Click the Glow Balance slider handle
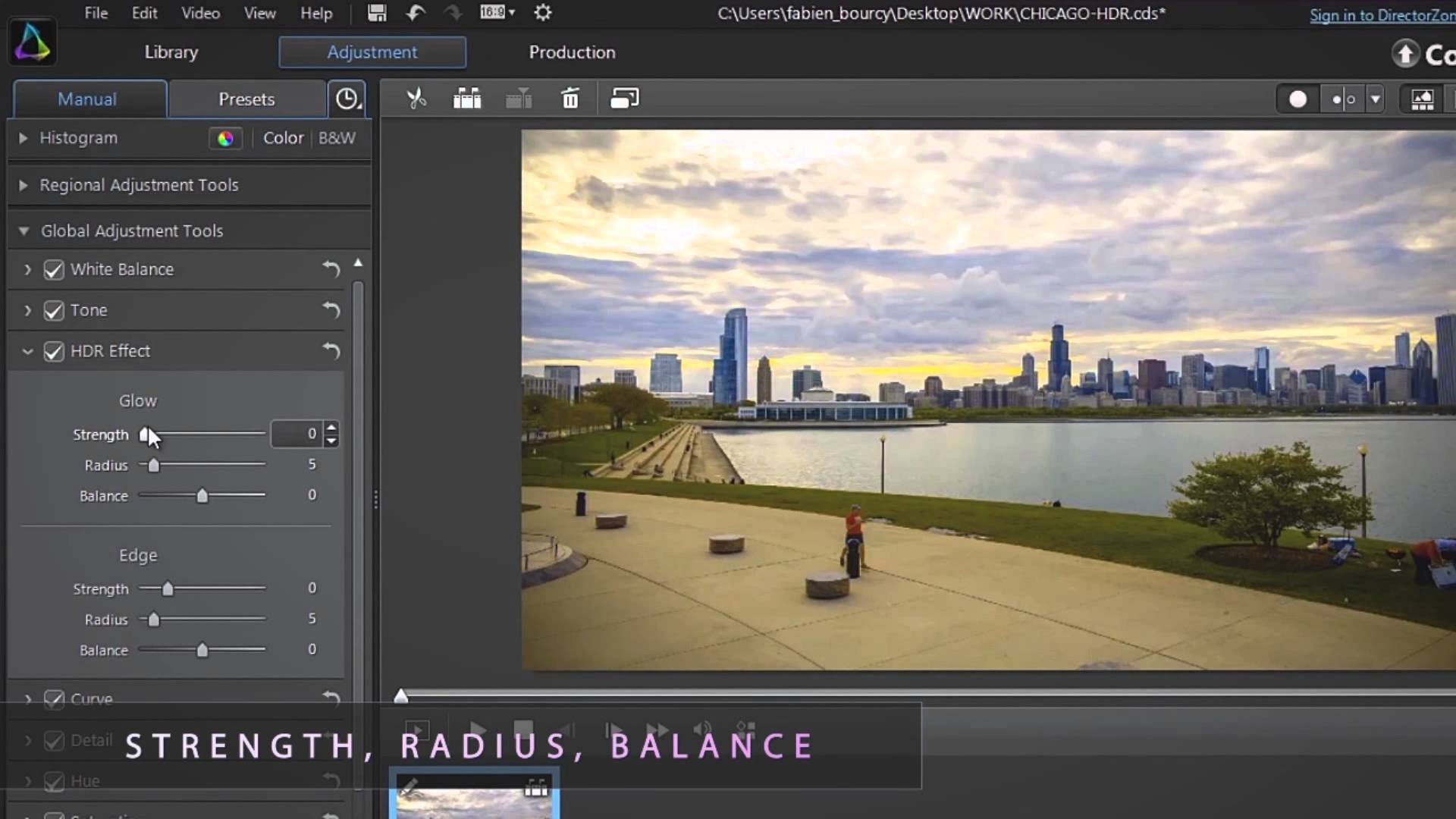 point(202,496)
